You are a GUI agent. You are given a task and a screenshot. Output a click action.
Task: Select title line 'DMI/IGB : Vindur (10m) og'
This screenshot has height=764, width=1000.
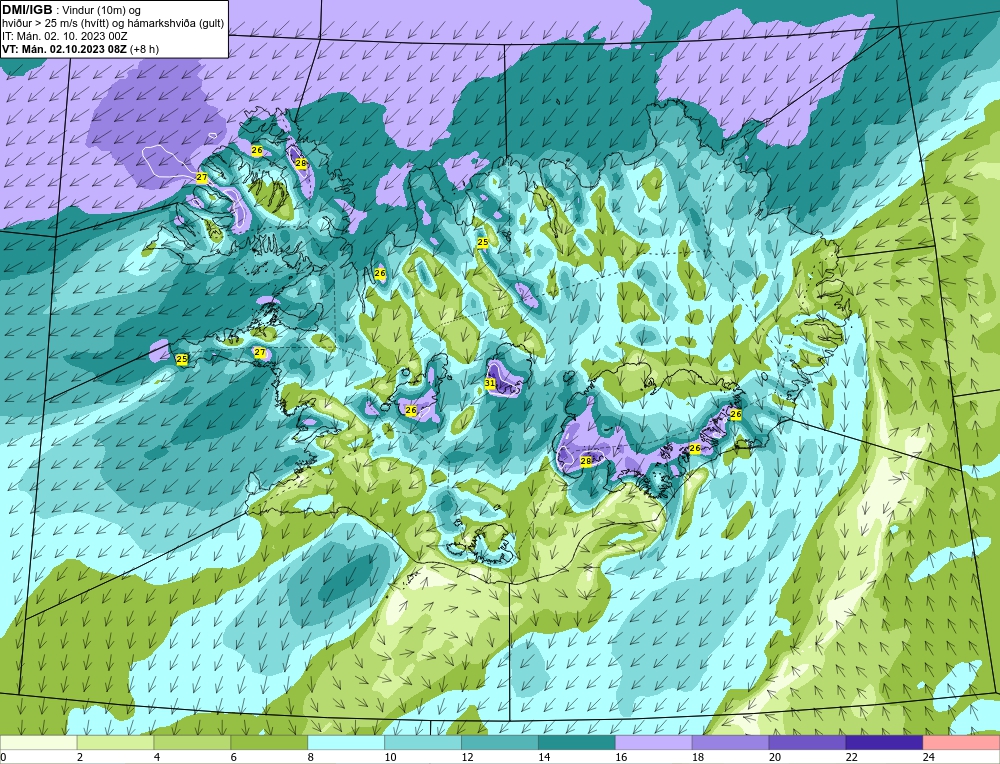[x=71, y=10]
